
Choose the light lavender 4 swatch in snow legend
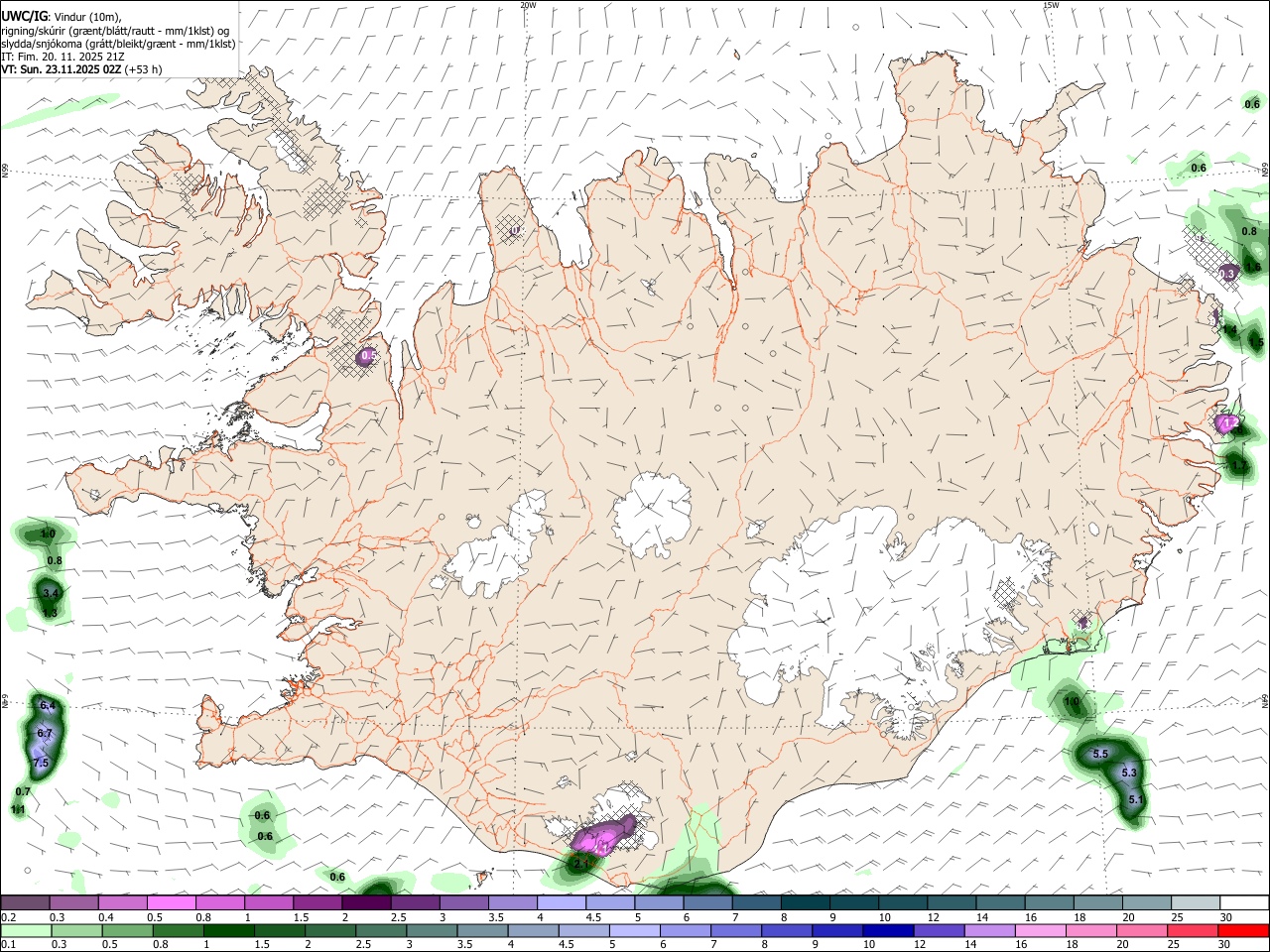(562, 903)
